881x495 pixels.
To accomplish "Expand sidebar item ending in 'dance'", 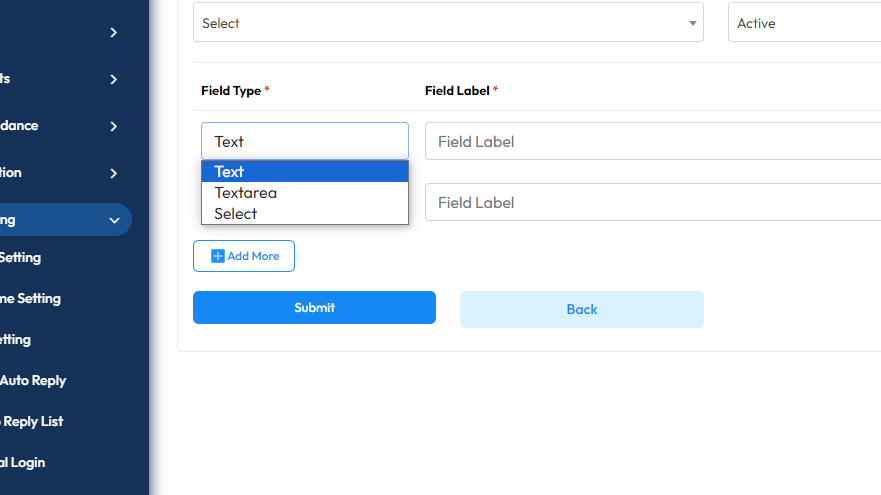I will (114, 126).
